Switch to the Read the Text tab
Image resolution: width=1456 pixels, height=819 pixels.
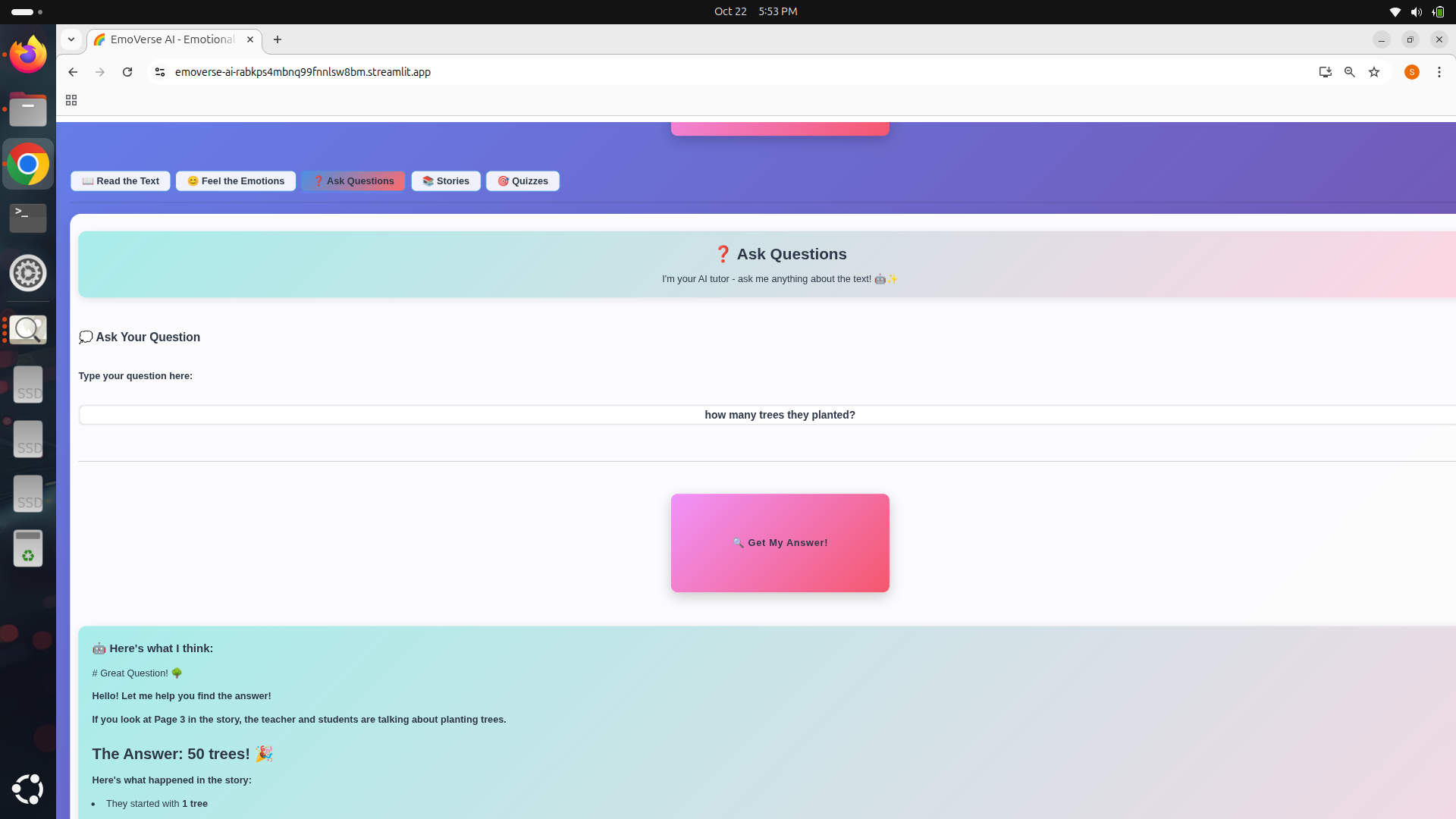(121, 181)
